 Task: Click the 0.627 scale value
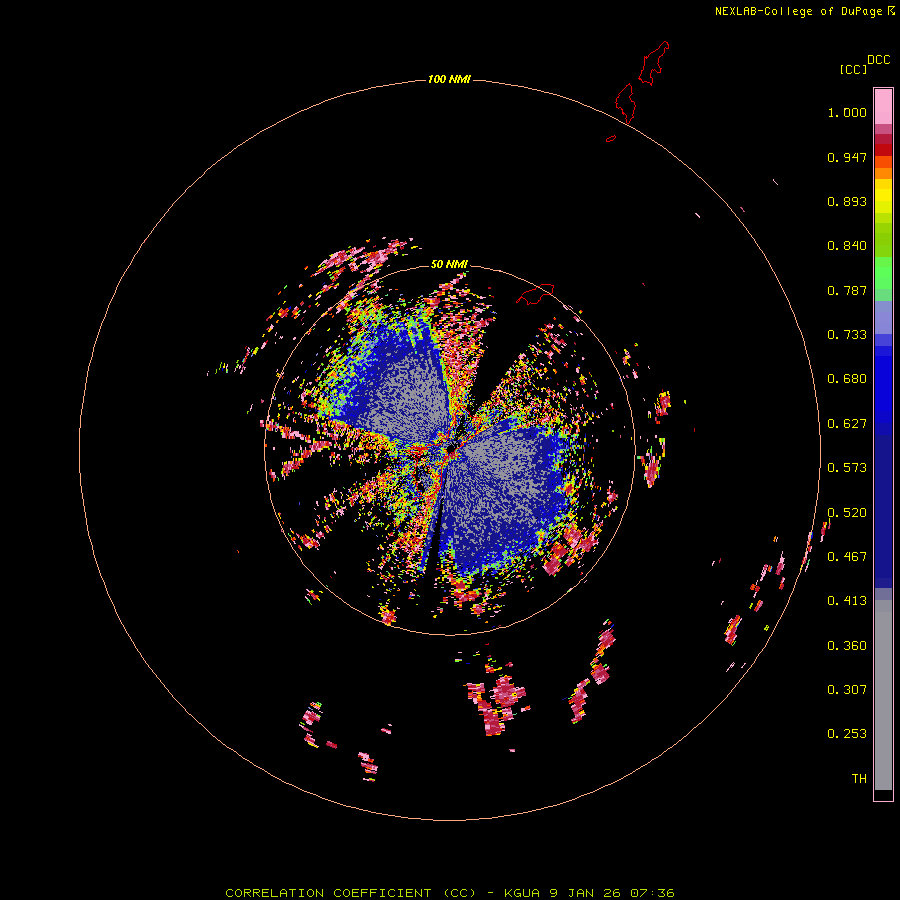click(x=847, y=424)
